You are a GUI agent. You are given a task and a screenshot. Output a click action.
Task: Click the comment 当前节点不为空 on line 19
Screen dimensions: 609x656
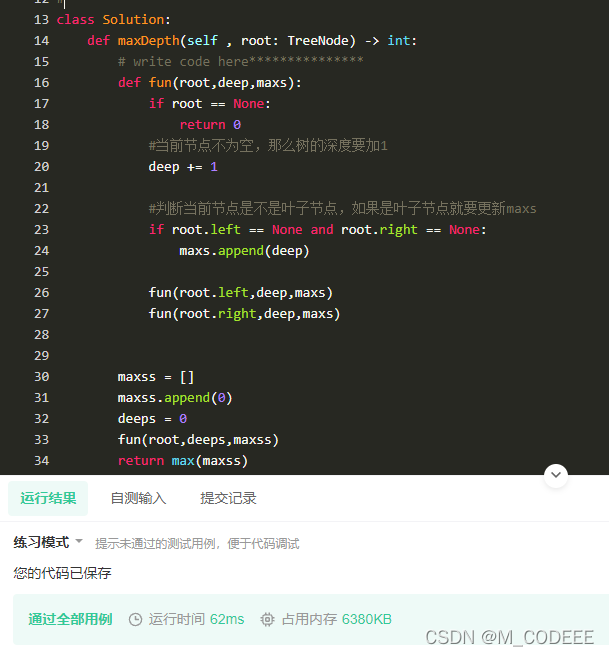tap(268, 146)
